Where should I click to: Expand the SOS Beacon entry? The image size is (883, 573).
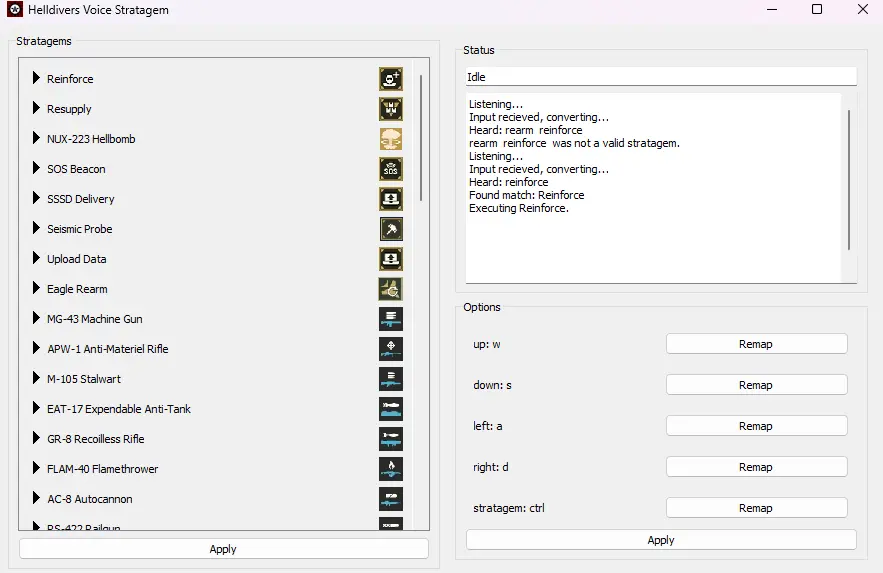(36, 168)
